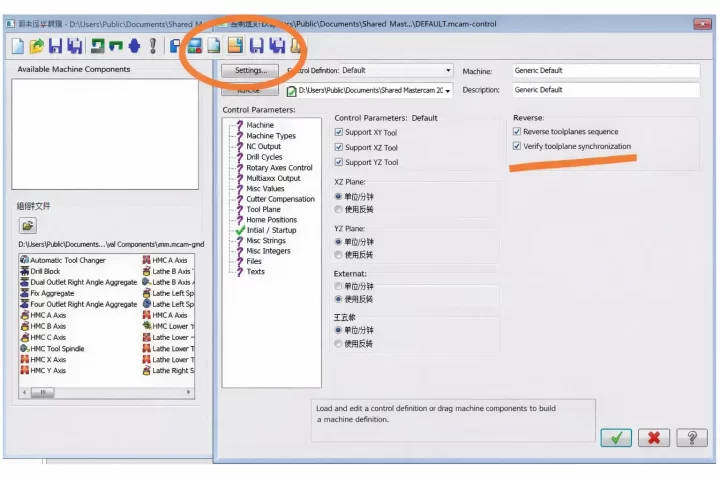Image resolution: width=720 pixels, height=480 pixels.
Task: Click the blue and red control panel icon
Action: click(x=195, y=46)
